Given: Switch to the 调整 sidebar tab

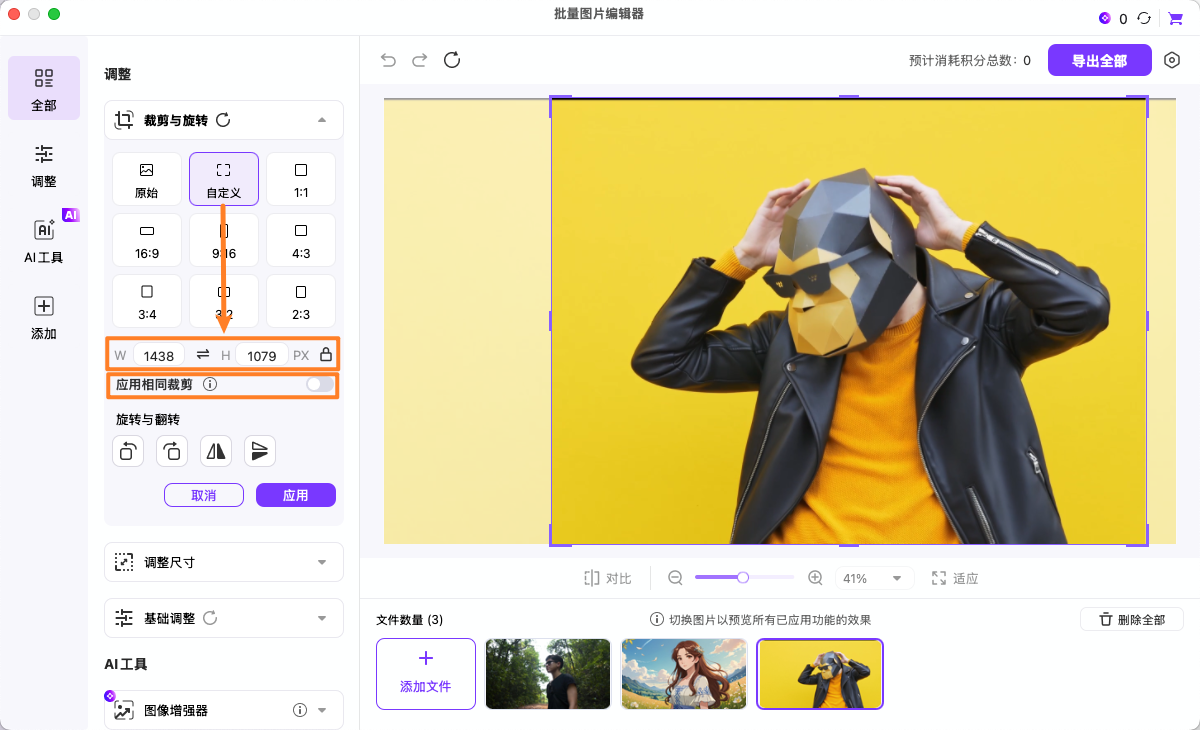Looking at the screenshot, I should click(x=44, y=165).
